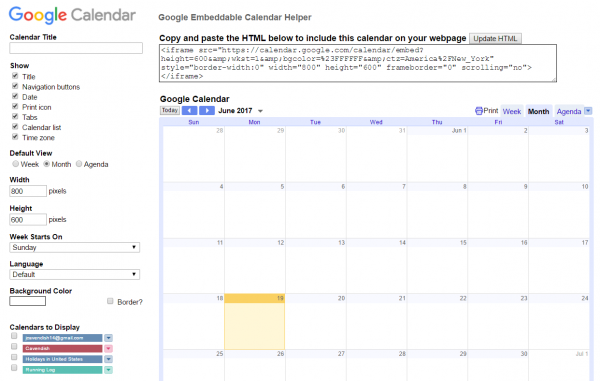
Task: Click the 'Google Embeddable Calendar Helper' heading
Action: tap(235, 17)
